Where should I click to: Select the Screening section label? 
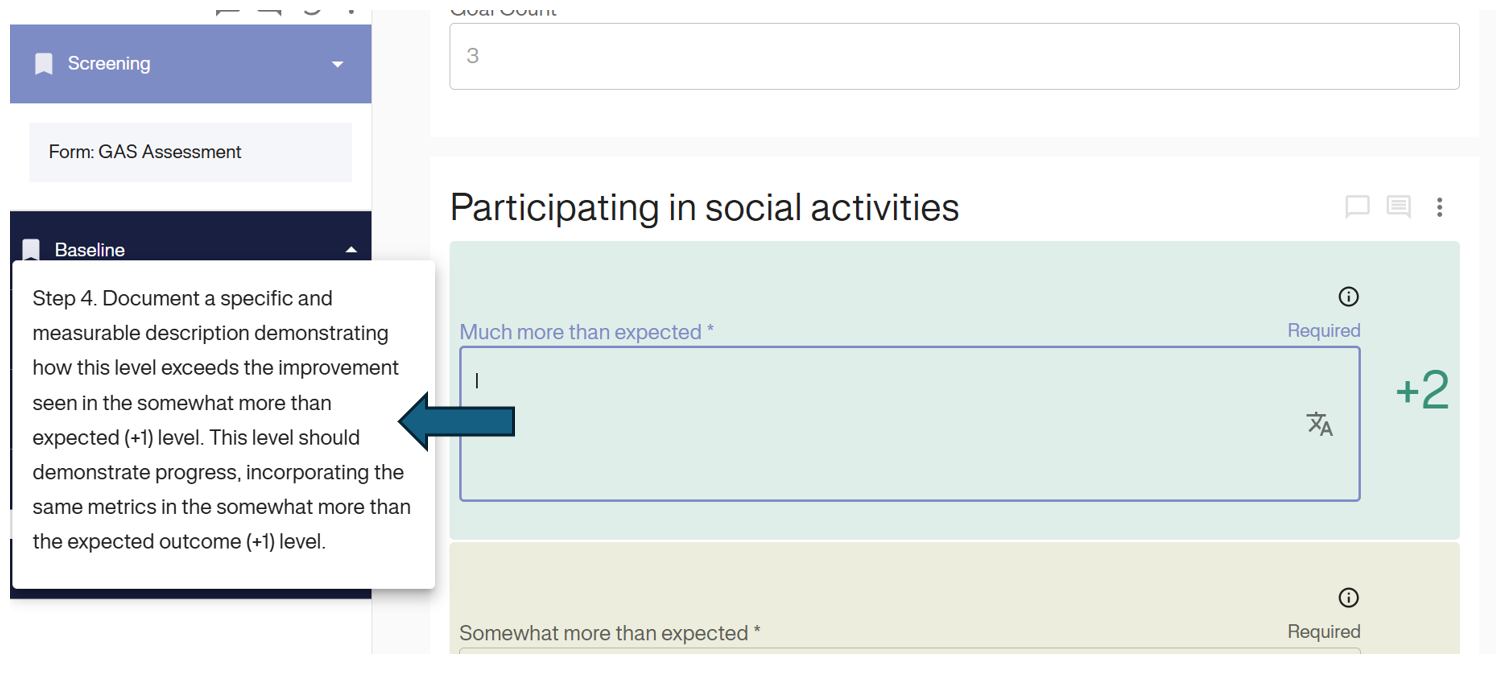[x=109, y=64]
